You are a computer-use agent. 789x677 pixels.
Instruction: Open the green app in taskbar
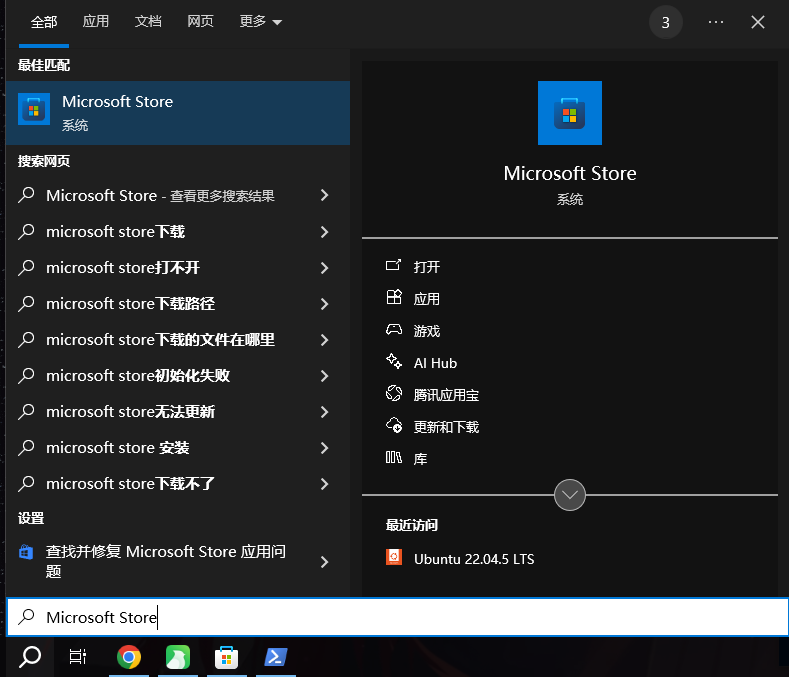click(x=178, y=657)
